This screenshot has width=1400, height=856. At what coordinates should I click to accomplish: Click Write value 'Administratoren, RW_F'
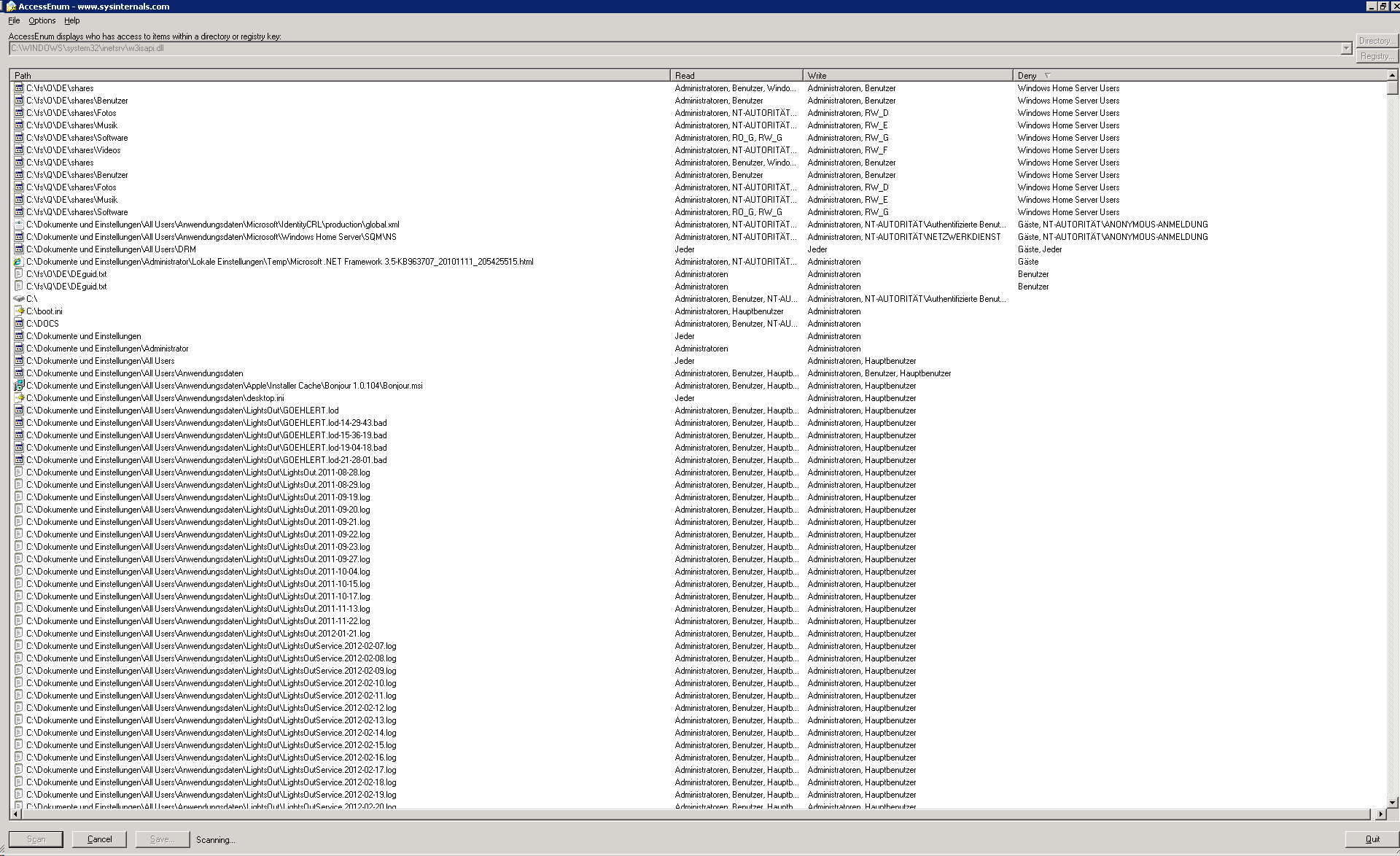click(847, 150)
